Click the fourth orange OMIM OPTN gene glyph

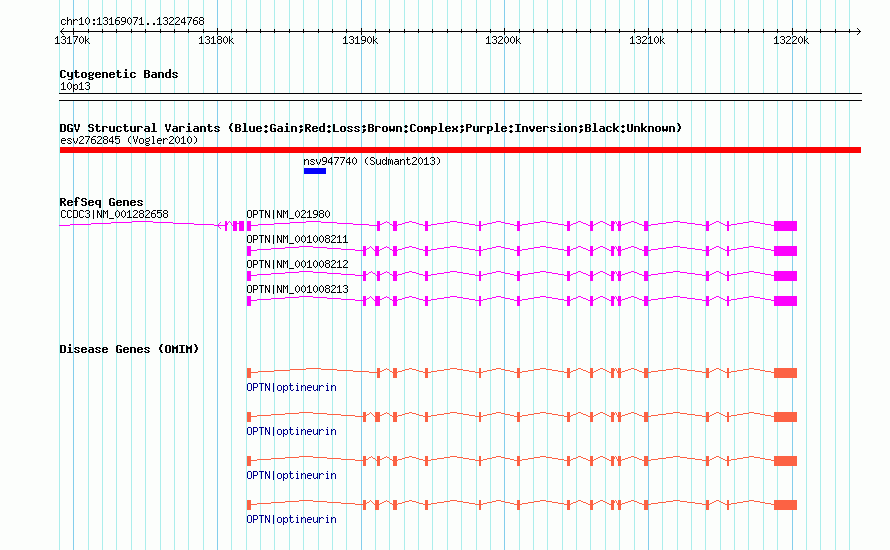pos(522,505)
